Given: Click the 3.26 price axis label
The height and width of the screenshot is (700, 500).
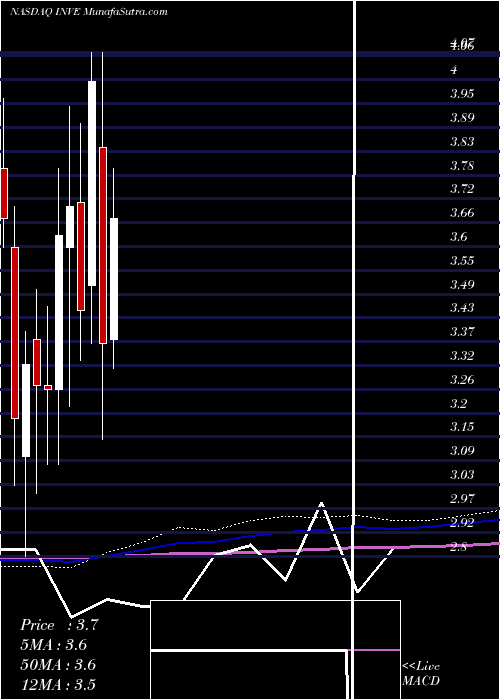Looking at the screenshot, I should 461,380.
